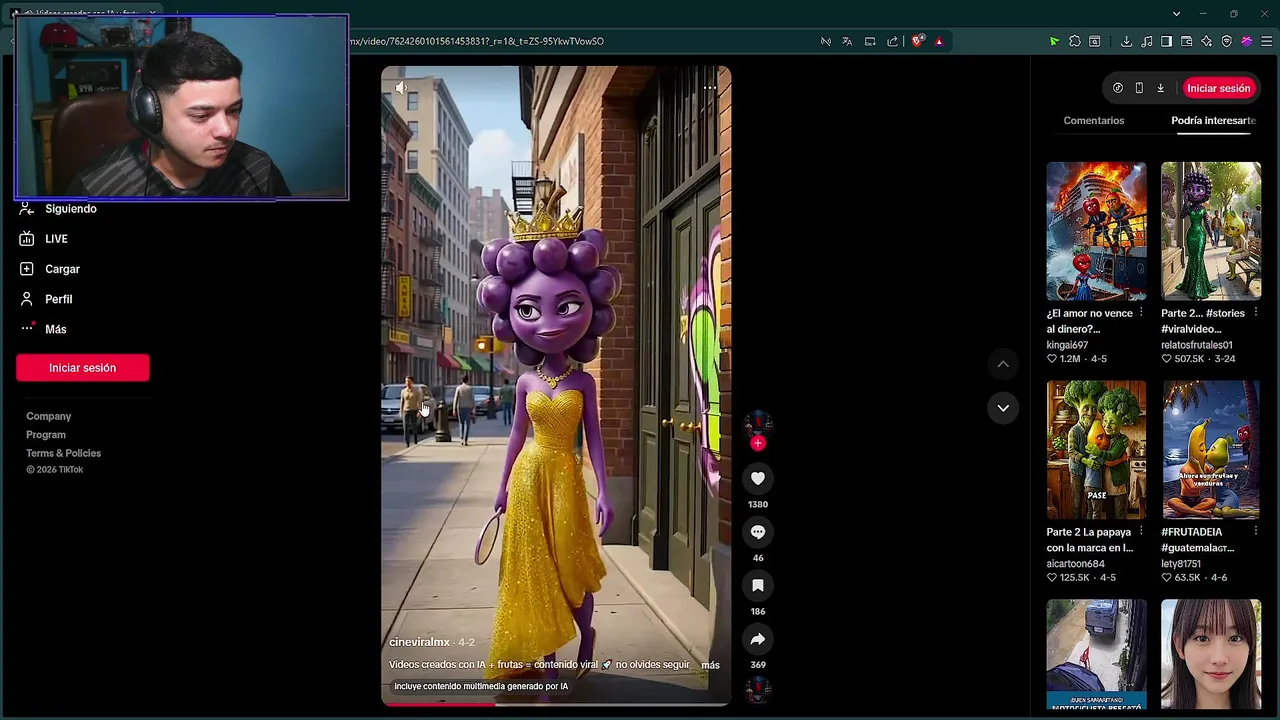The height and width of the screenshot is (720, 1280).
Task: Save video using bookmark icon
Action: (x=758, y=585)
